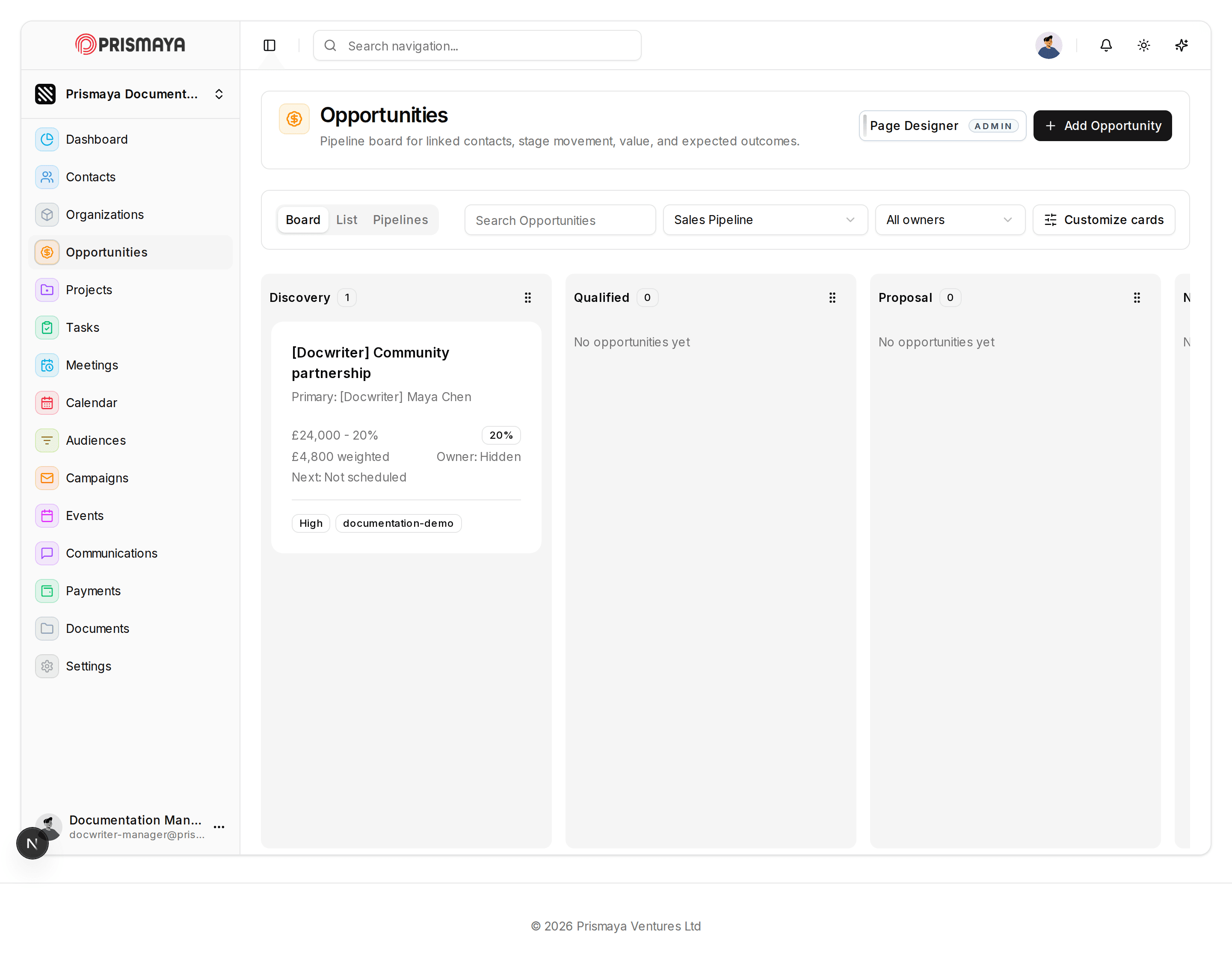
Task: Click Proposal column grip icon
Action: coord(1137,298)
